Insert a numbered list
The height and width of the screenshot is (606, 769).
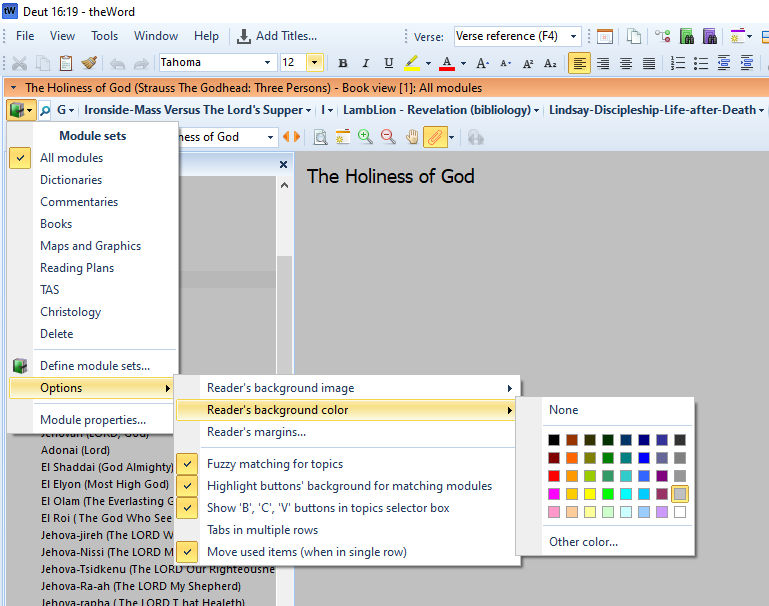pyautogui.click(x=678, y=63)
